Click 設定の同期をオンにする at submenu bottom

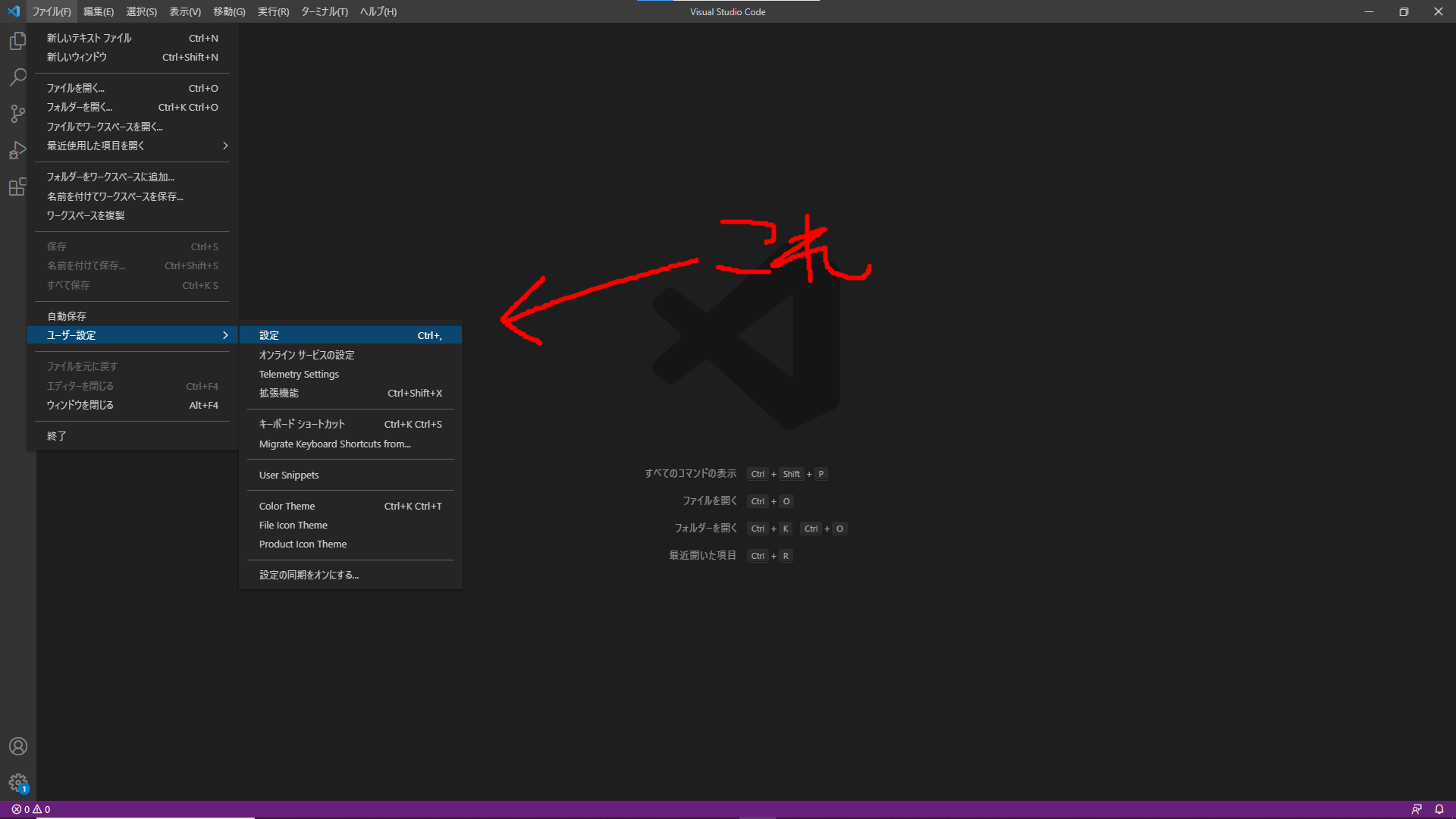click(308, 574)
